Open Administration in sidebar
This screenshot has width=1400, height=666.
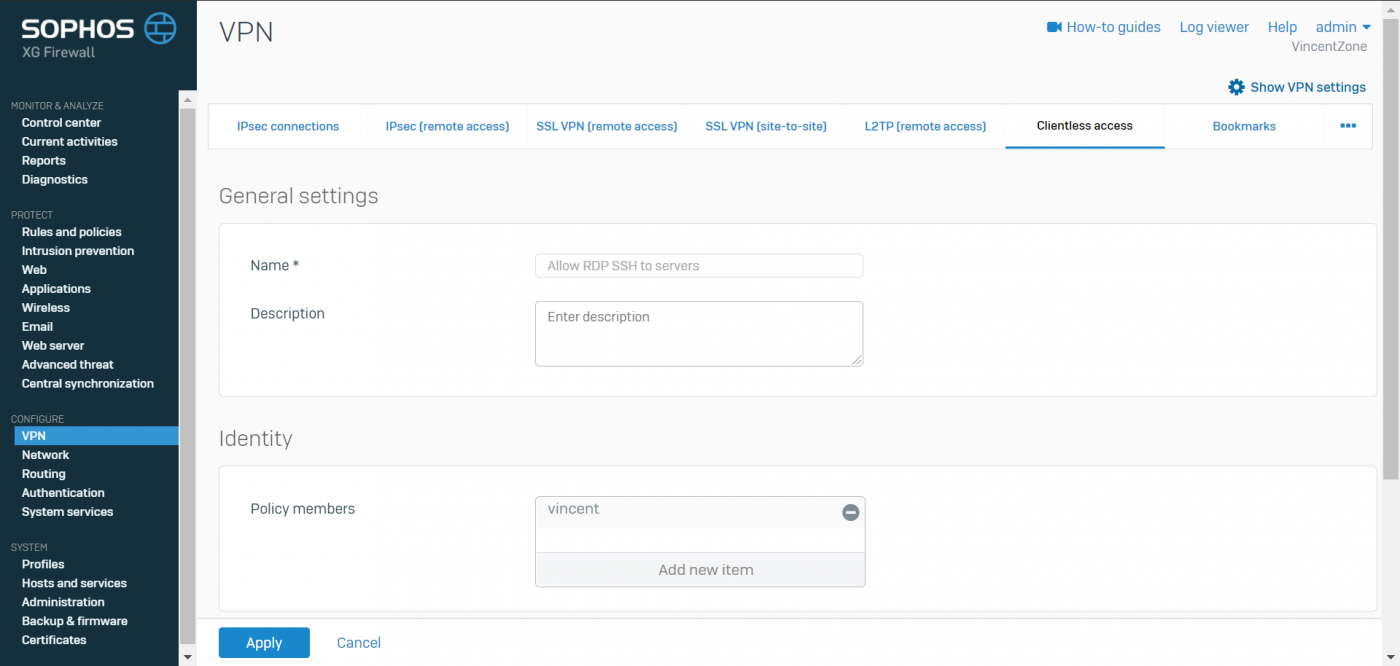point(63,603)
